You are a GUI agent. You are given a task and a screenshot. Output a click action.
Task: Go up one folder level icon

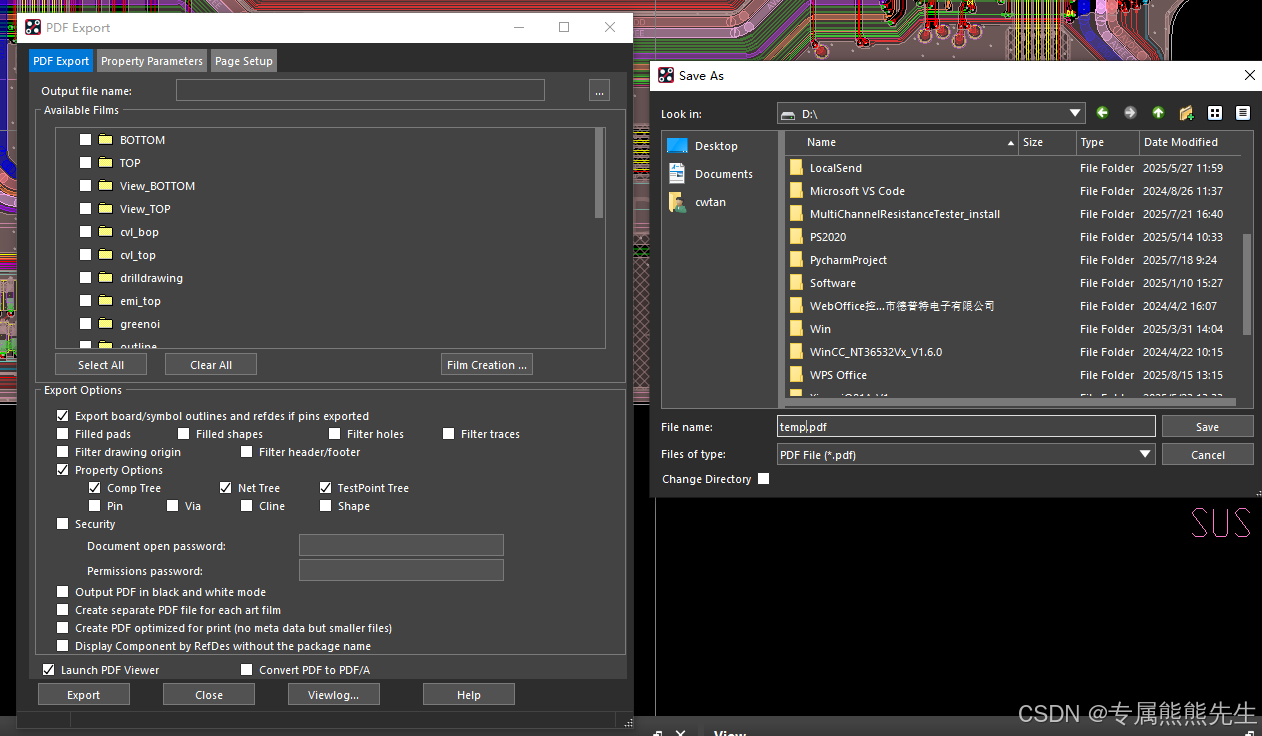point(1158,113)
